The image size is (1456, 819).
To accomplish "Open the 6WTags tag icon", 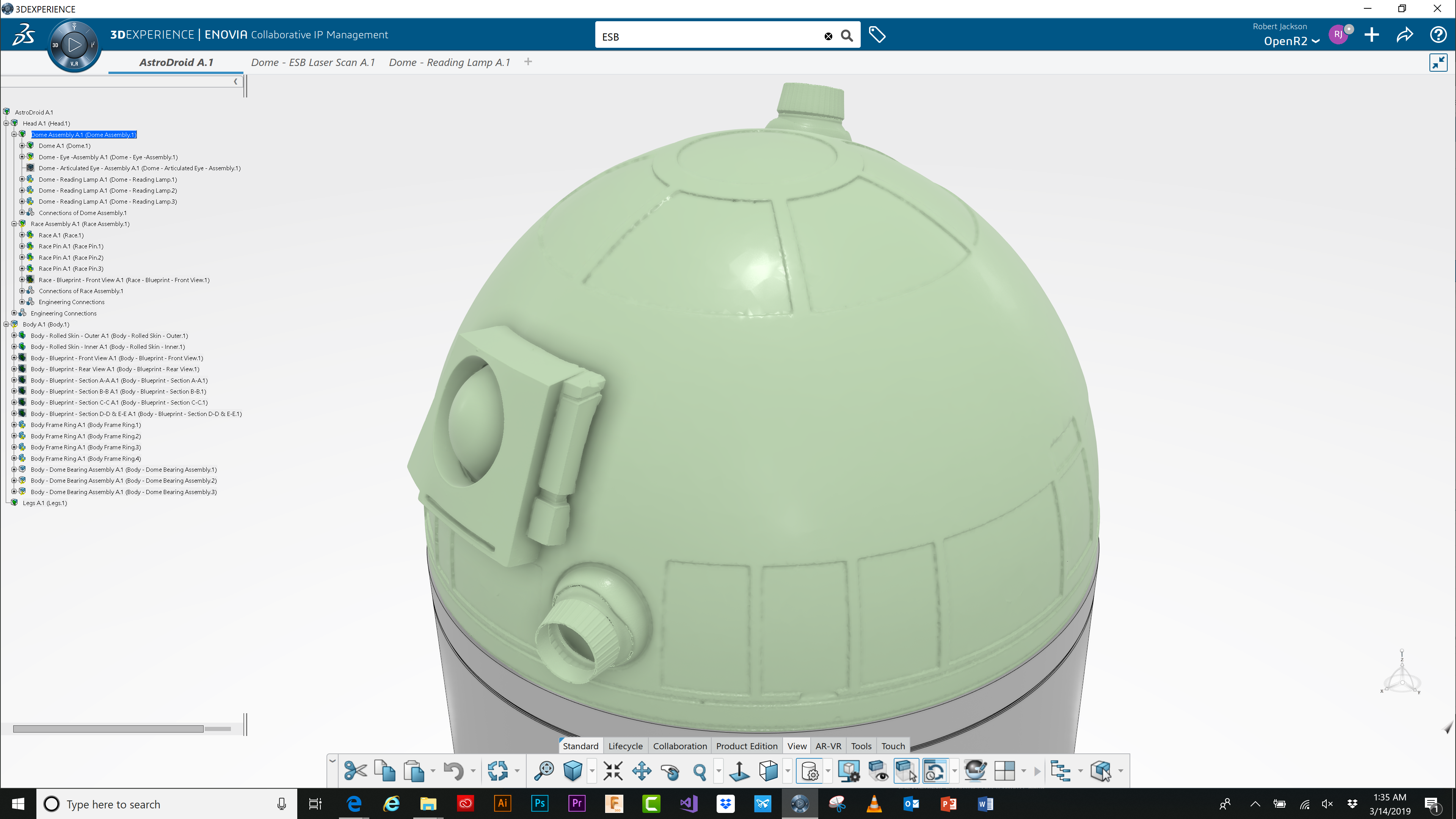I will pos(877,35).
